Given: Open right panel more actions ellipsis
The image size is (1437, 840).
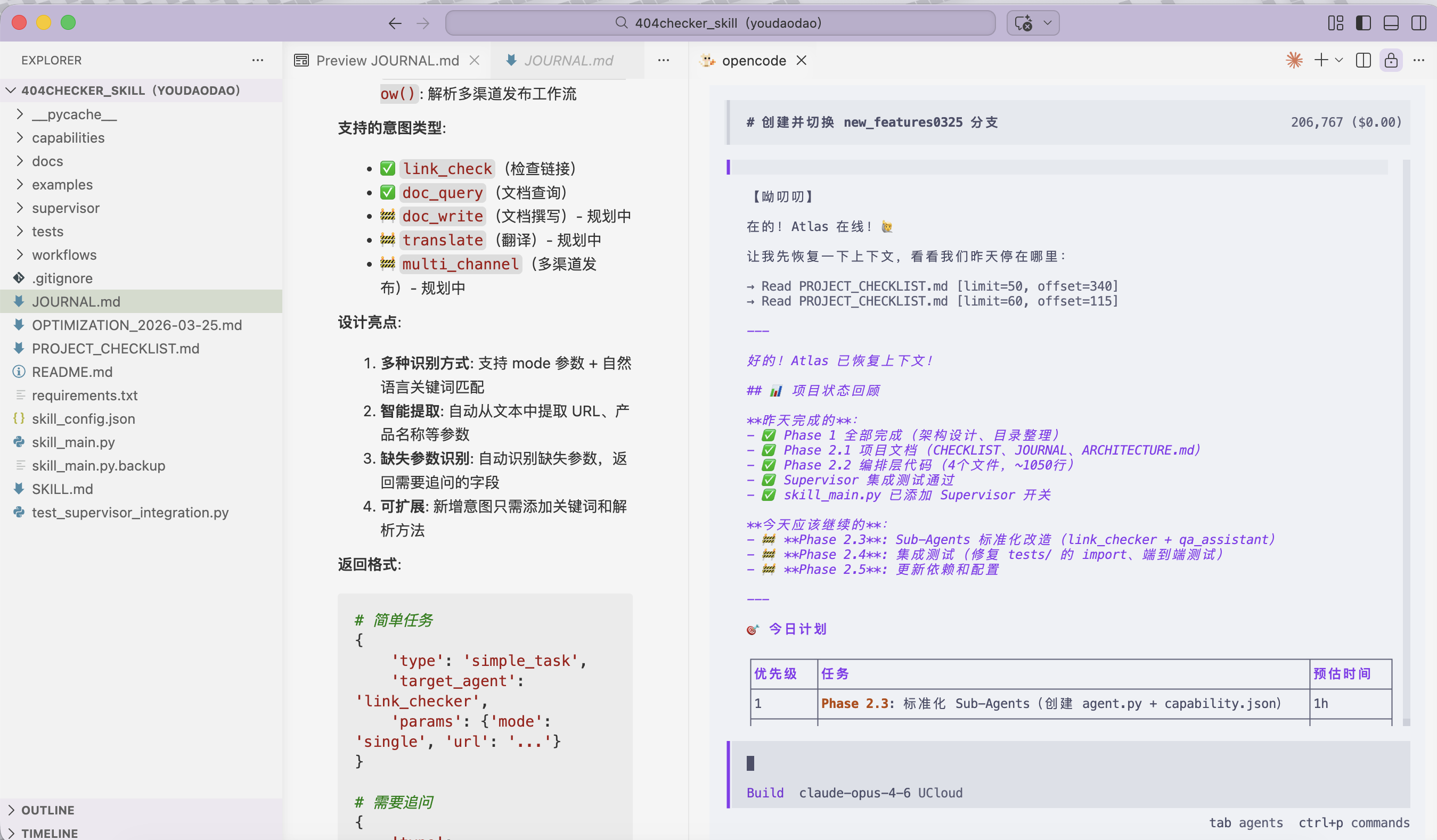Looking at the screenshot, I should pos(1419,60).
